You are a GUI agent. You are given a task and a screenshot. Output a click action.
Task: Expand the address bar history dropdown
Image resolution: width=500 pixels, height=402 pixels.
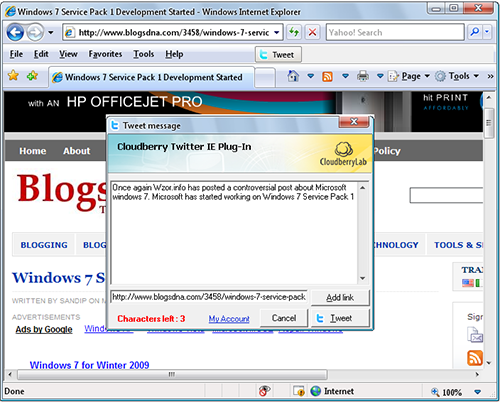pos(277,33)
